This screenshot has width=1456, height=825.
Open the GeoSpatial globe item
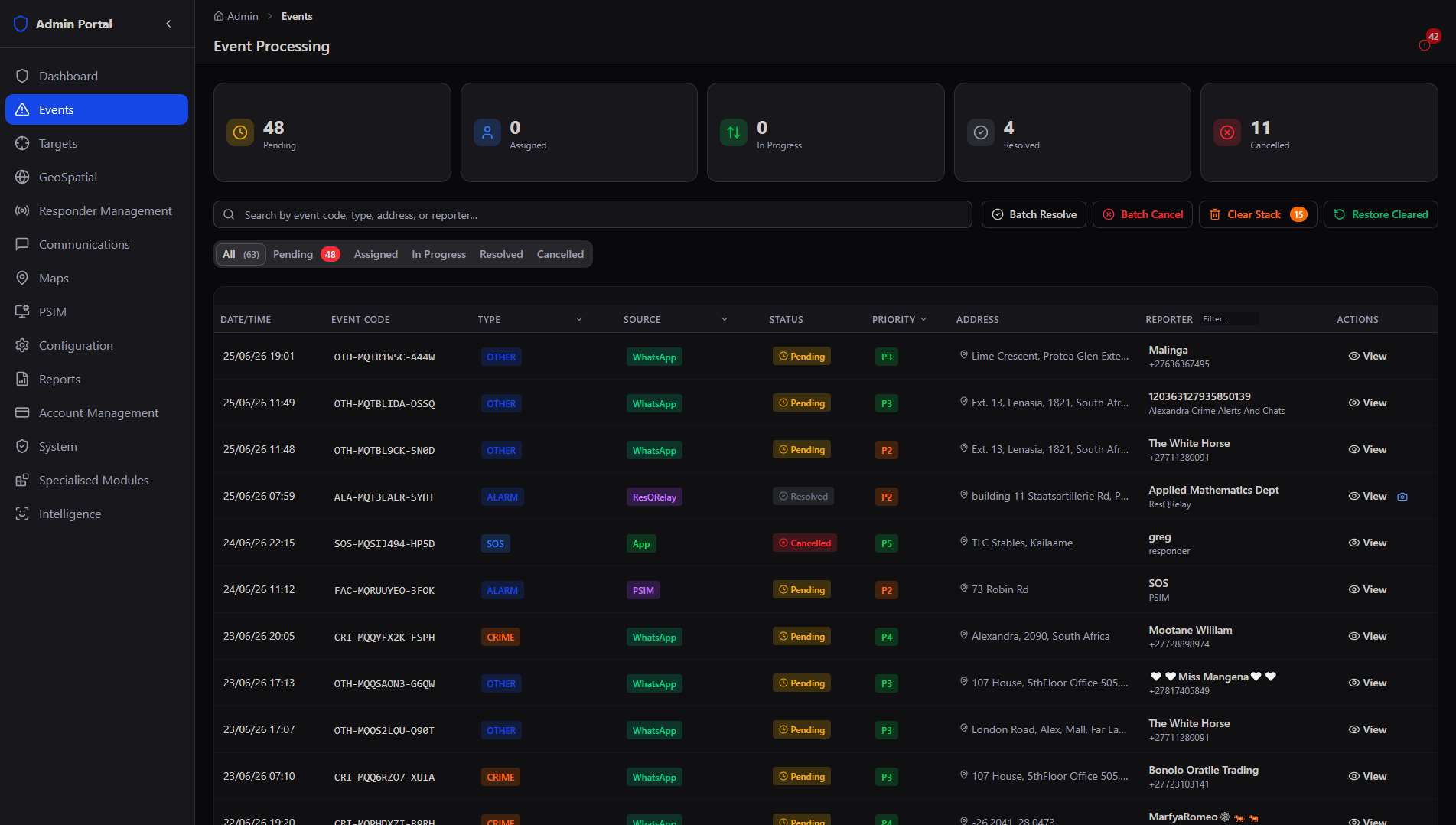click(96, 177)
